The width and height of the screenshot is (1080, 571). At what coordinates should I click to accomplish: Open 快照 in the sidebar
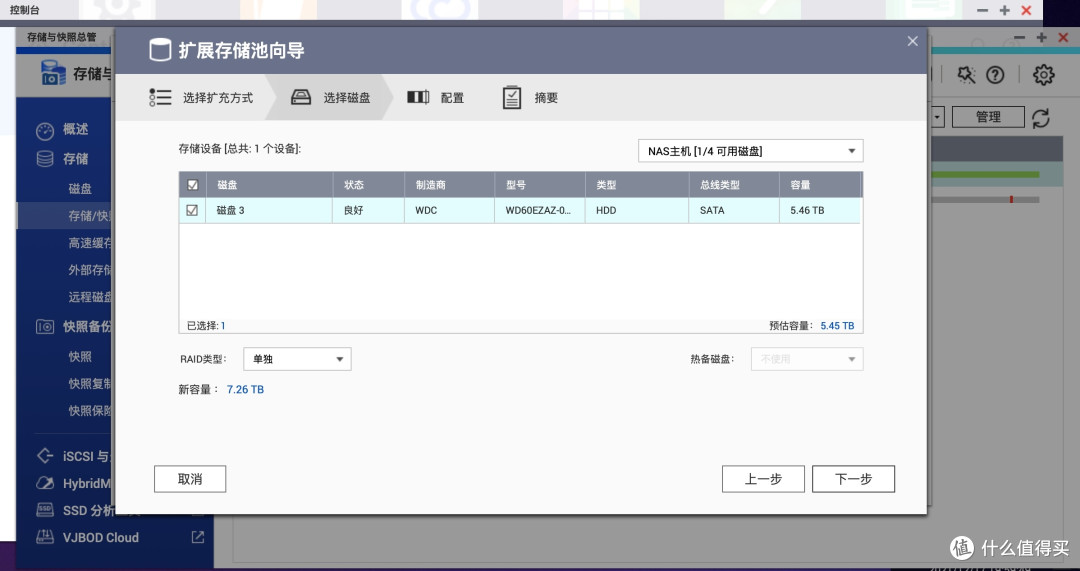pyautogui.click(x=80, y=356)
